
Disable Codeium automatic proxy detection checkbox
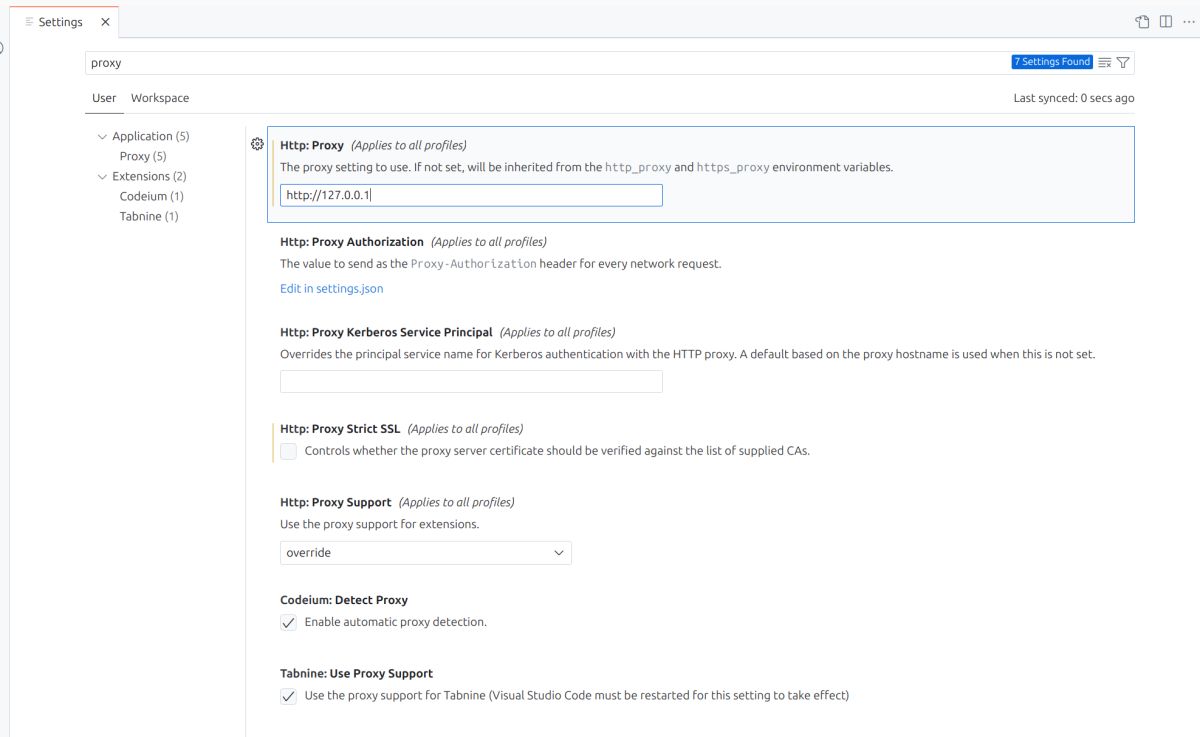coord(288,622)
